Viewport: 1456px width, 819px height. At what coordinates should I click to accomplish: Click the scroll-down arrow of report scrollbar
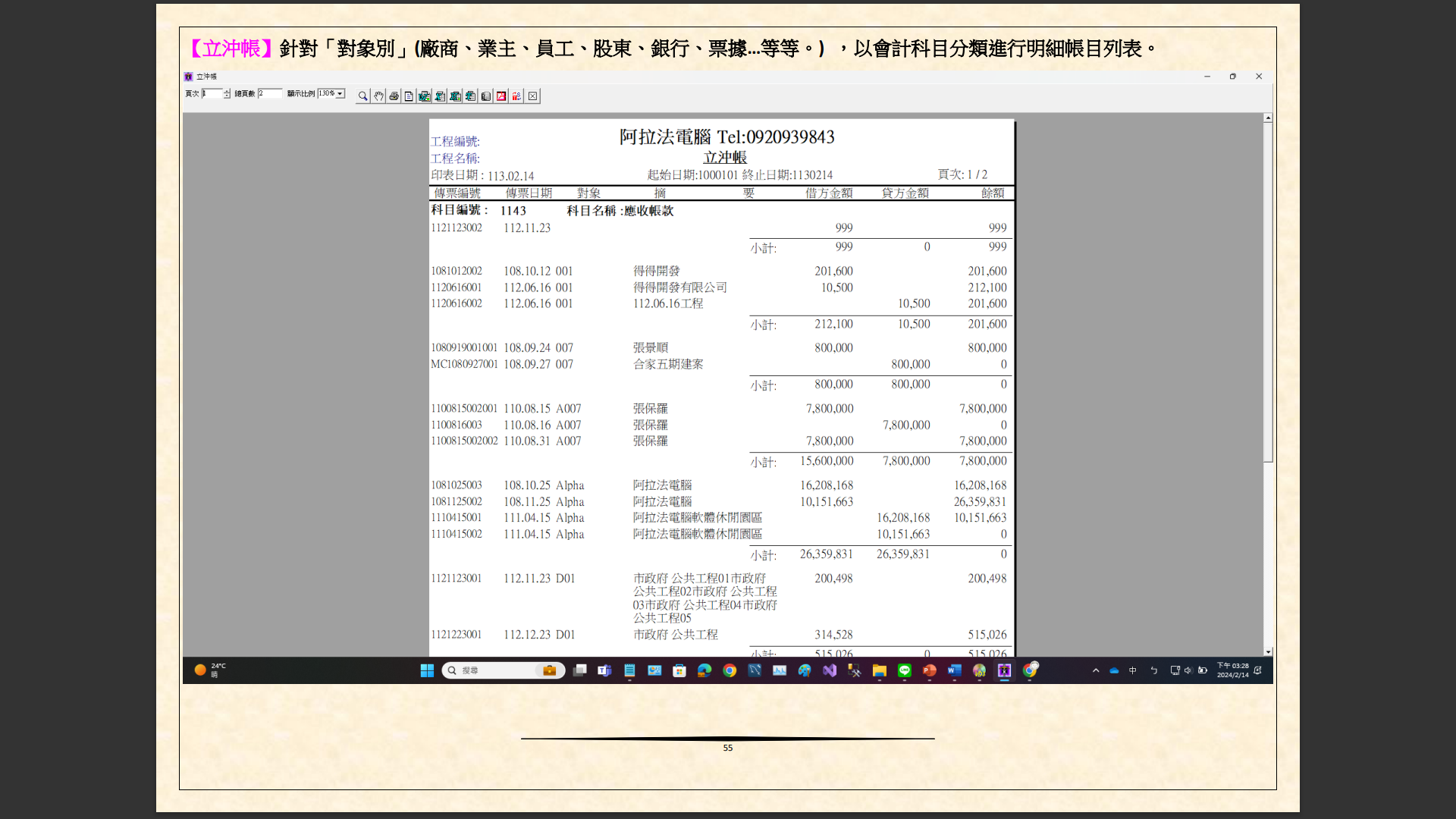(1268, 651)
